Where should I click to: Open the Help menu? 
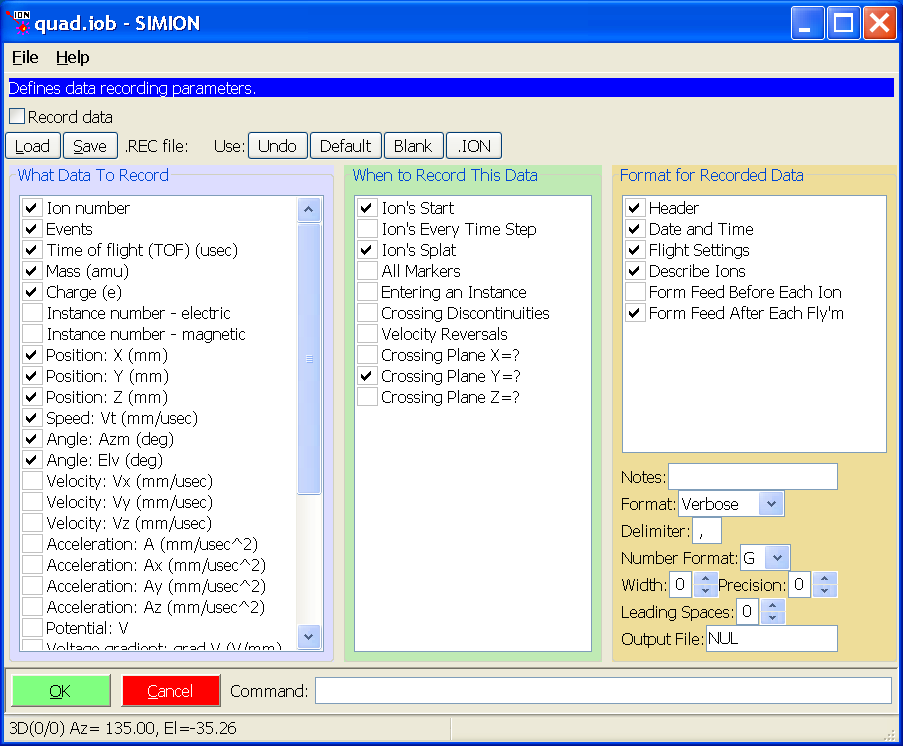[x=73, y=58]
